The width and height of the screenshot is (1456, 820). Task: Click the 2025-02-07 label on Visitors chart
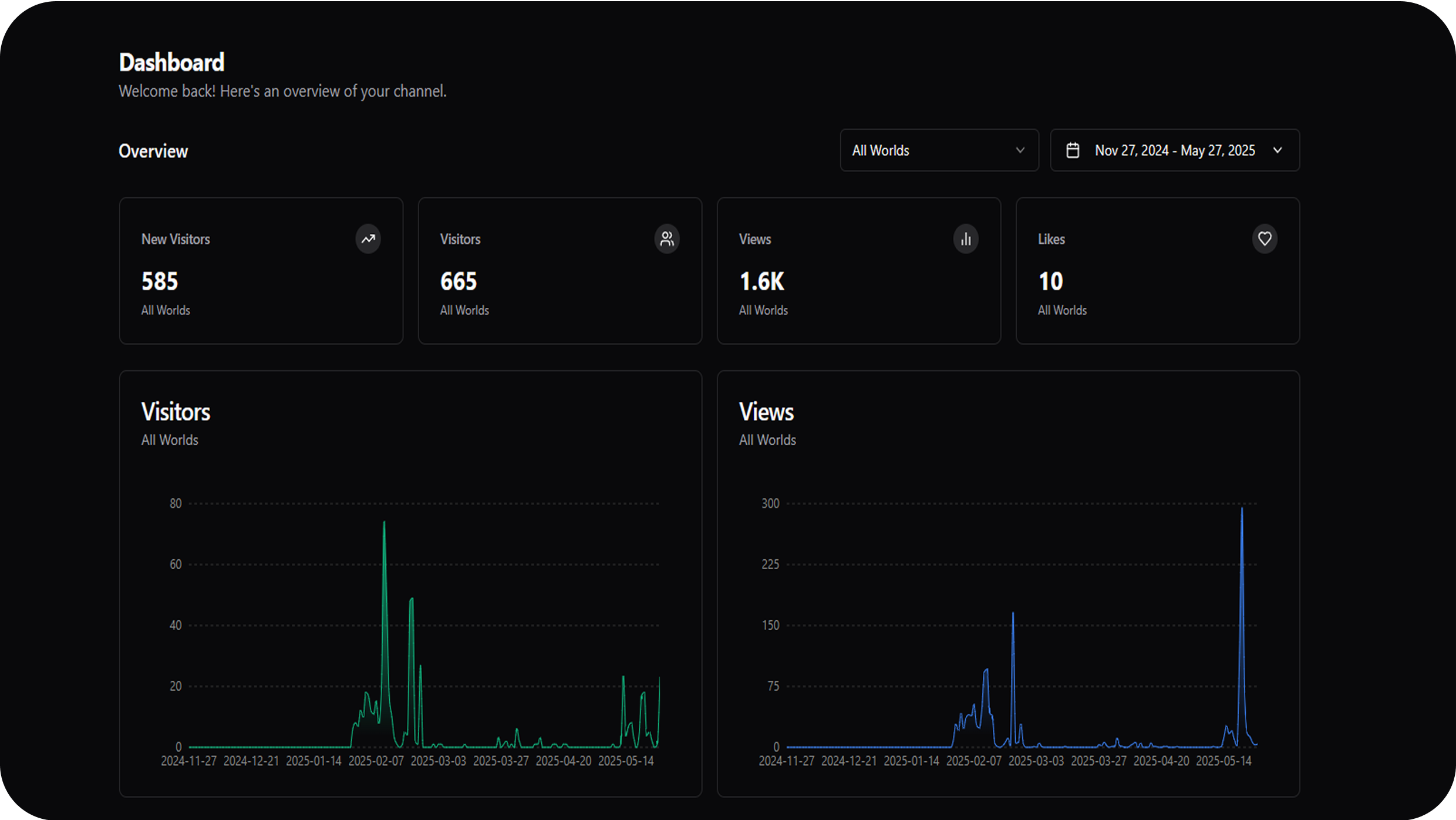pyautogui.click(x=376, y=761)
